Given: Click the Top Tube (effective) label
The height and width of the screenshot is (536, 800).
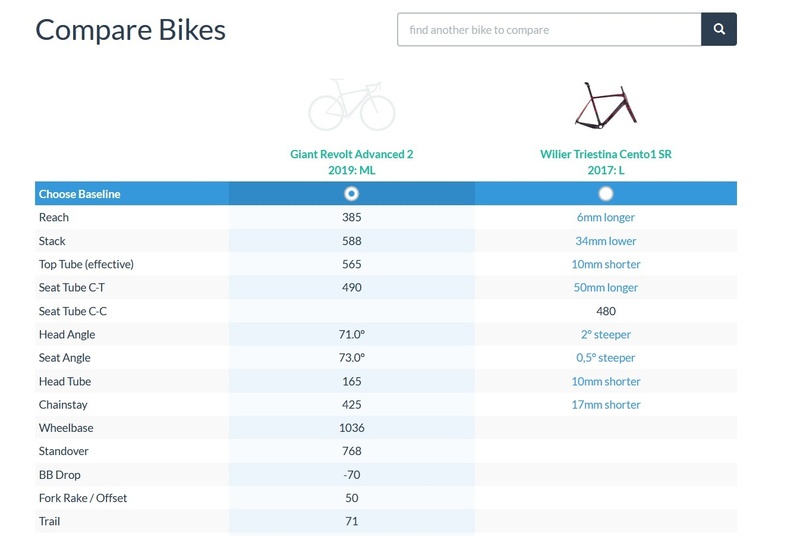Looking at the screenshot, I should pos(86,264).
